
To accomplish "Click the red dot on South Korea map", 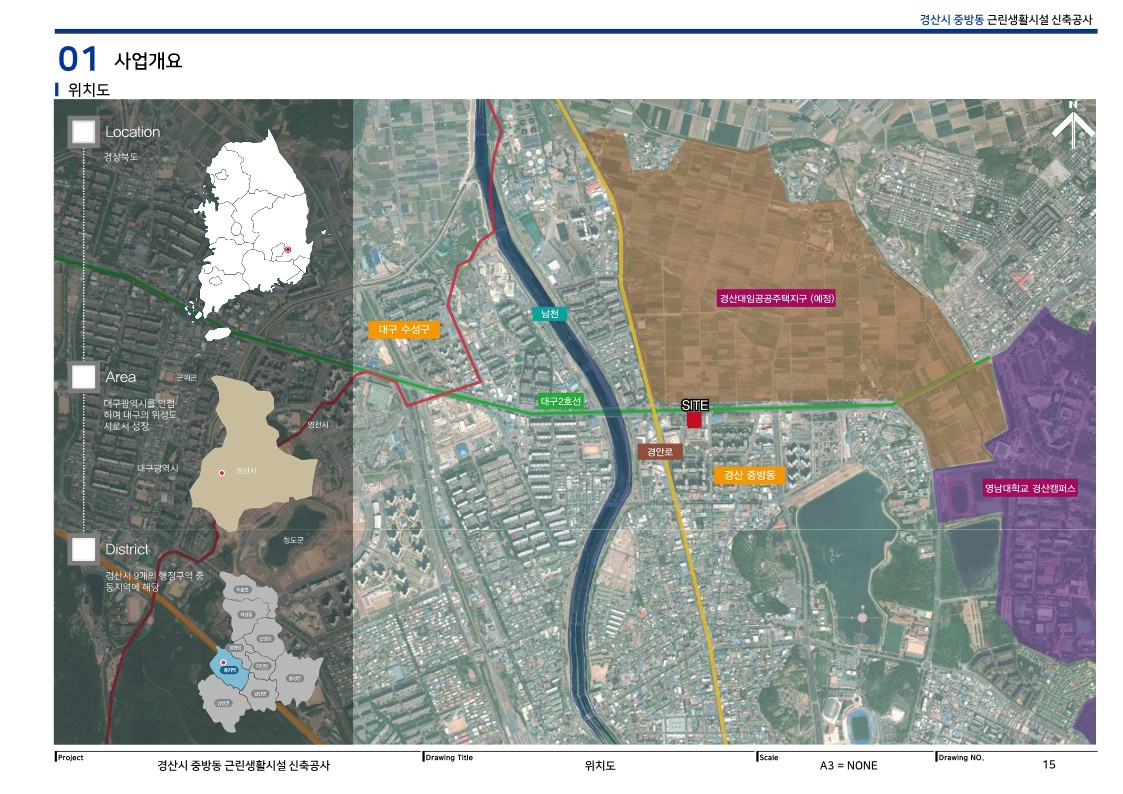I will [287, 249].
